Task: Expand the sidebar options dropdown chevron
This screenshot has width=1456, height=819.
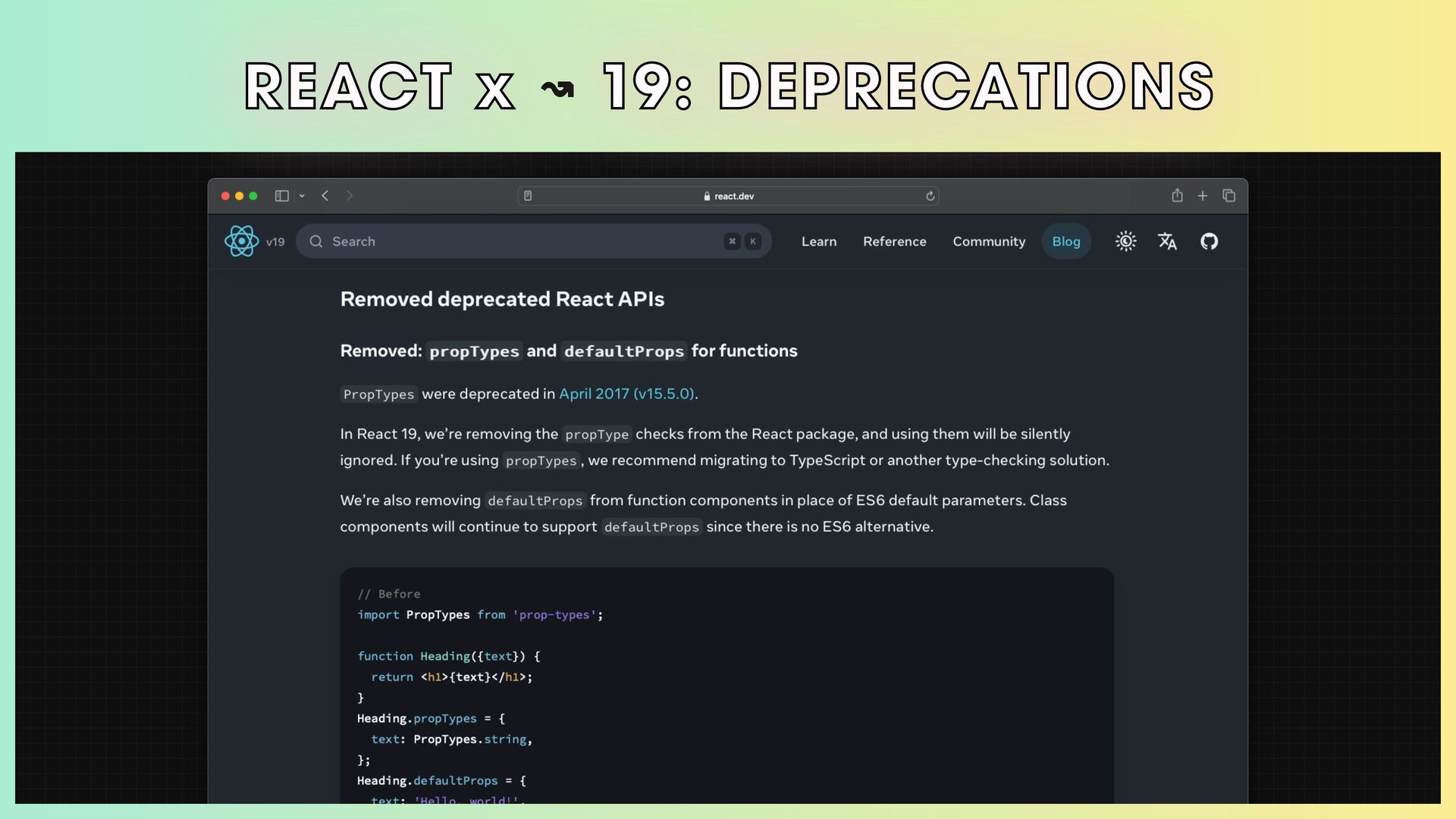Action: point(302,196)
